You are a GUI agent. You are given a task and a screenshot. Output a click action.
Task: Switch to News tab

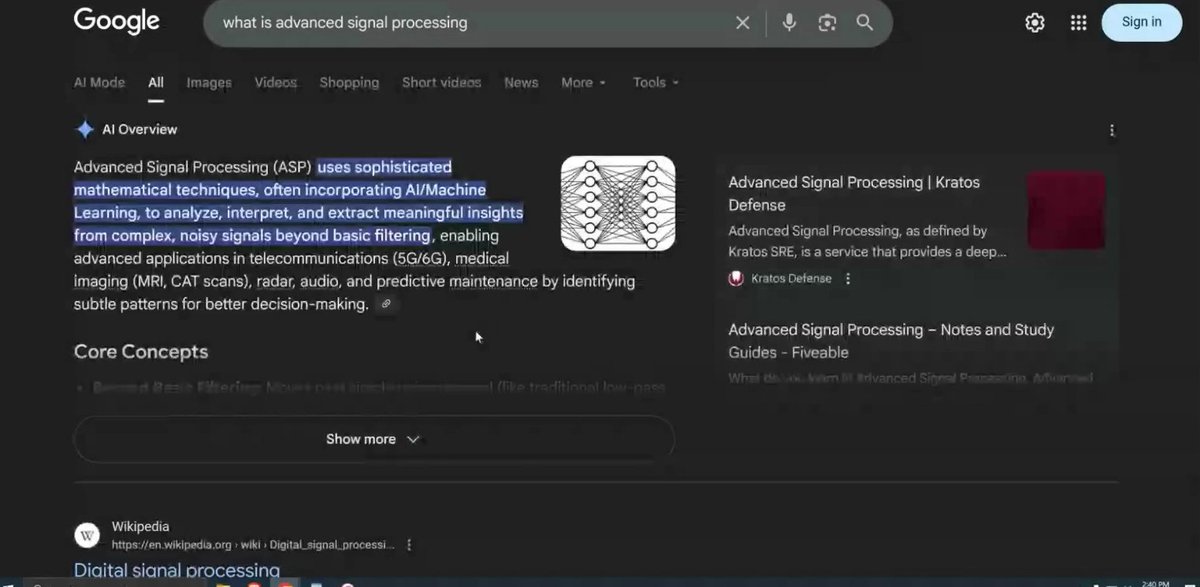[x=521, y=83]
